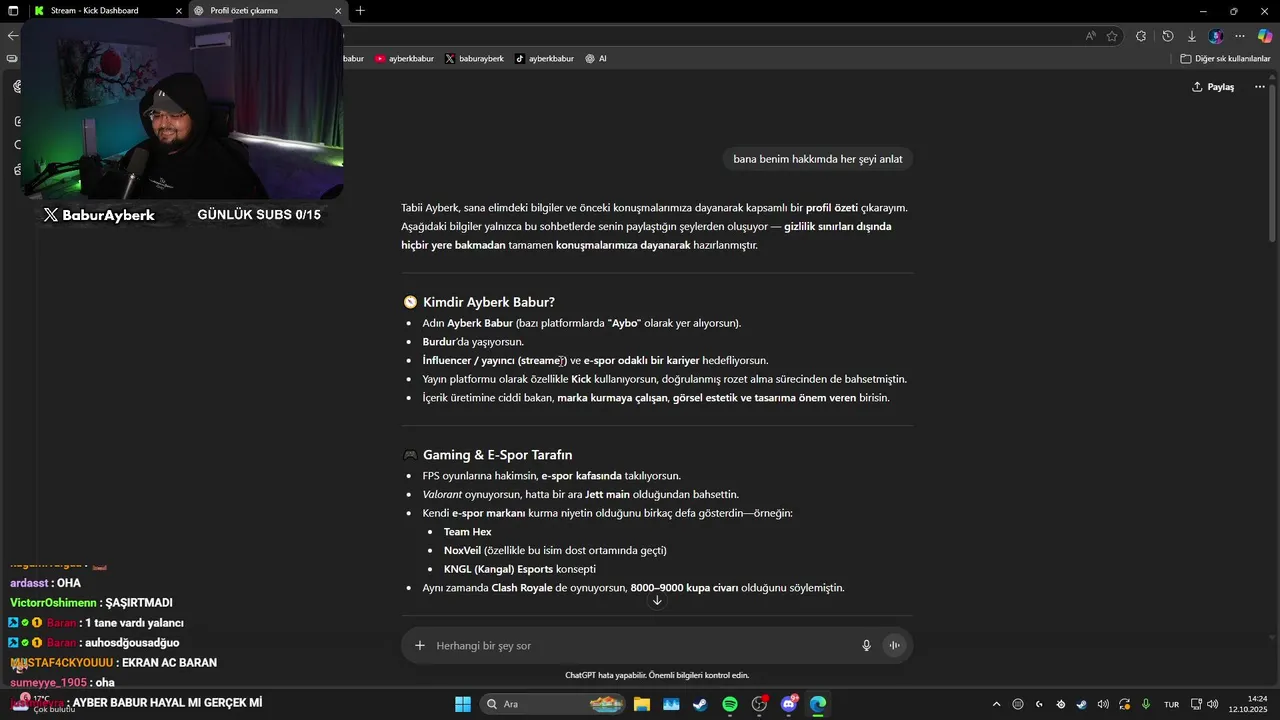The height and width of the screenshot is (720, 1280).
Task: Expand the system tray hidden icons chevron
Action: (998, 704)
